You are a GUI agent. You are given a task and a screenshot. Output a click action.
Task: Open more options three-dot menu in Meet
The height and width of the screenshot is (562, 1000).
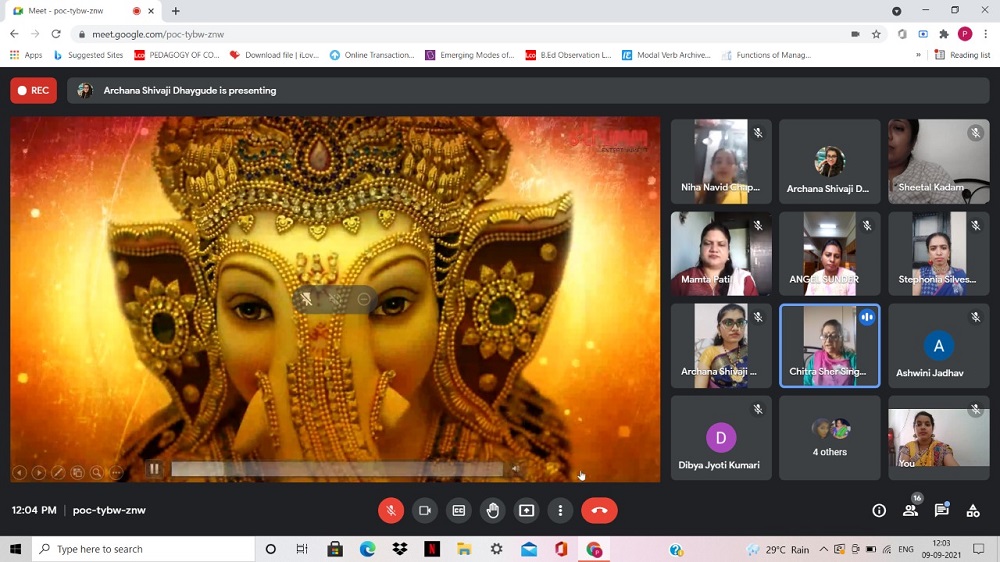[560, 510]
